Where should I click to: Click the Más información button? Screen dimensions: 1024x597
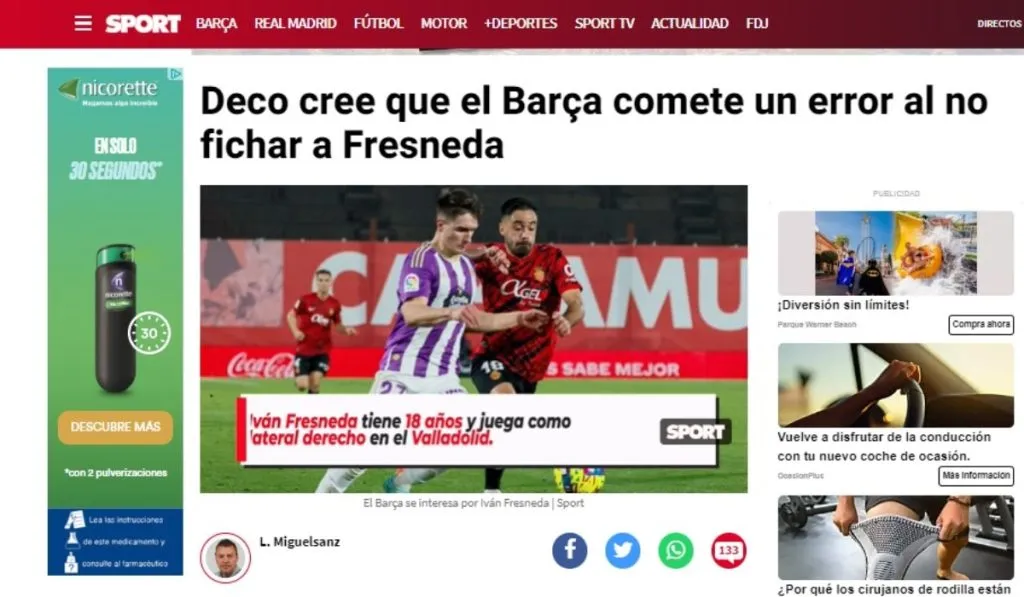(x=976, y=476)
